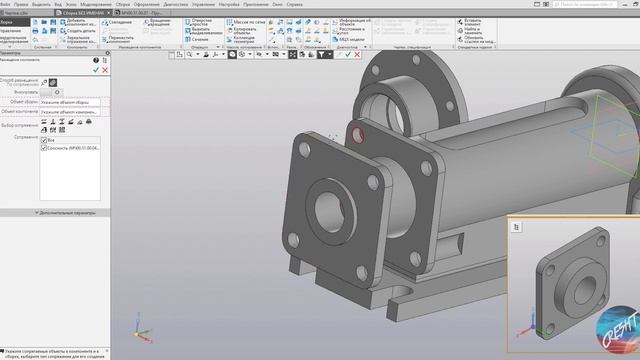
Task: Click 'Обновить ссылки' button
Action: tap(476, 40)
